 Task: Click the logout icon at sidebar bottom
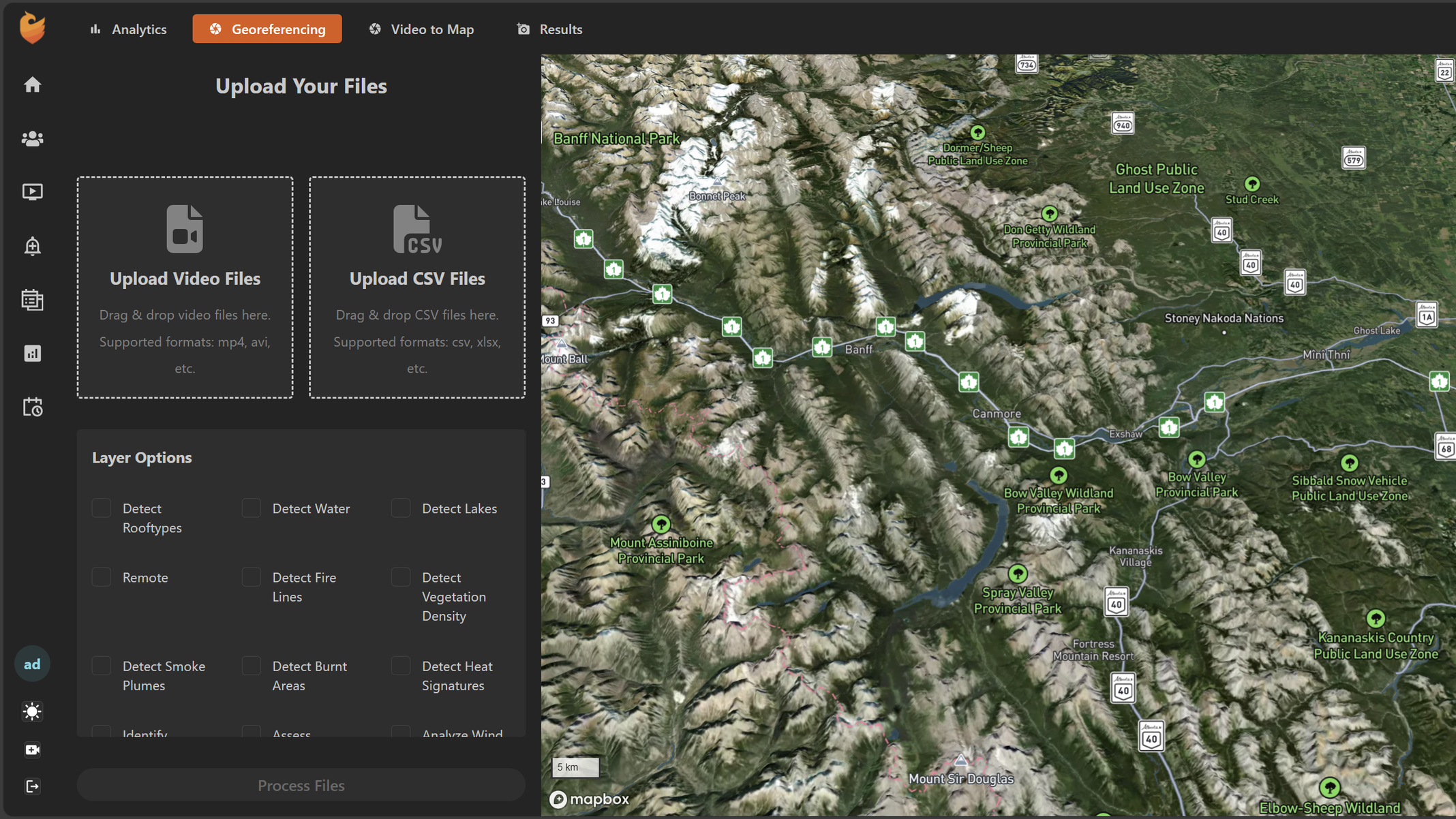(x=32, y=786)
